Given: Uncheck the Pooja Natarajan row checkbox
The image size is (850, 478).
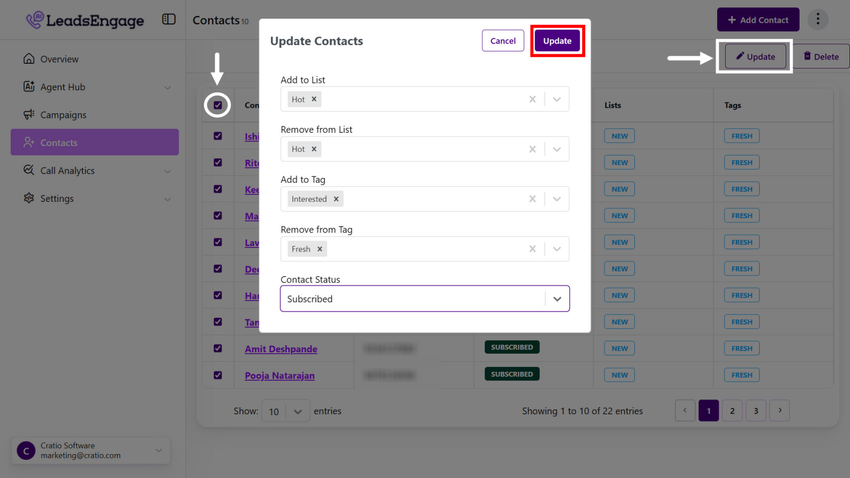Looking at the screenshot, I should pos(218,375).
